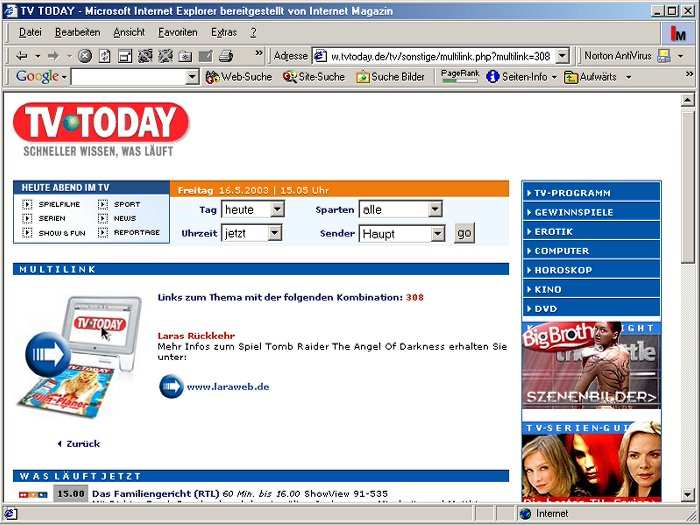
Task: Open the HOROSKOP sidebar link
Action: (x=591, y=270)
